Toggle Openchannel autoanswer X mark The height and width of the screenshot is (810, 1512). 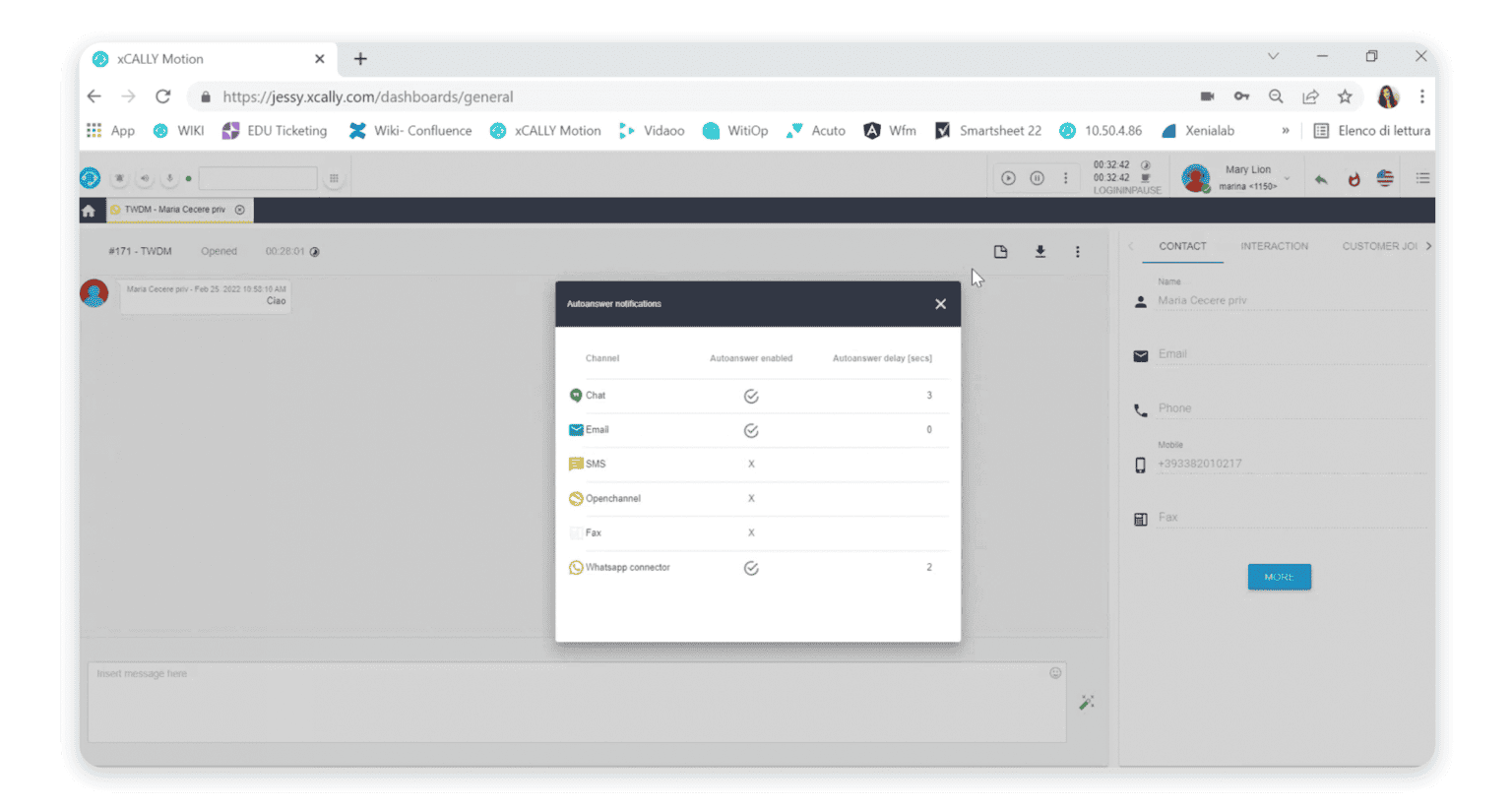tap(751, 498)
